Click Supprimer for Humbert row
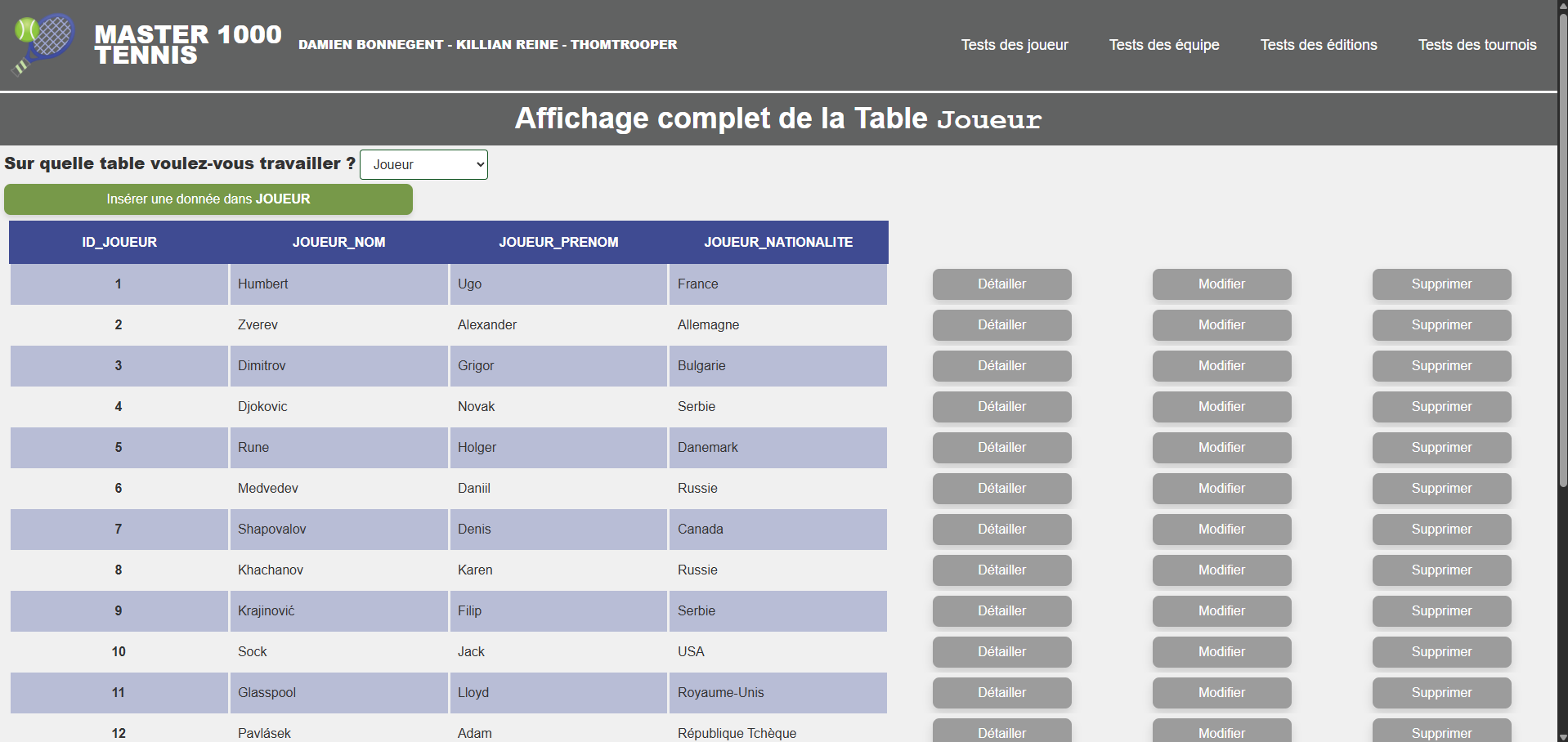This screenshot has width=1568, height=742. (1442, 284)
